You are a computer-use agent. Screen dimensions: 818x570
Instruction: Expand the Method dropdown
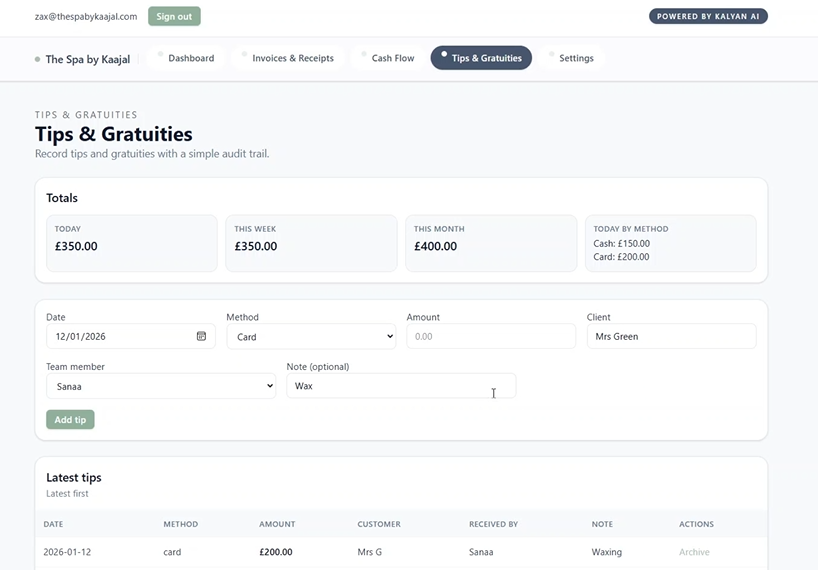[x=310, y=337]
